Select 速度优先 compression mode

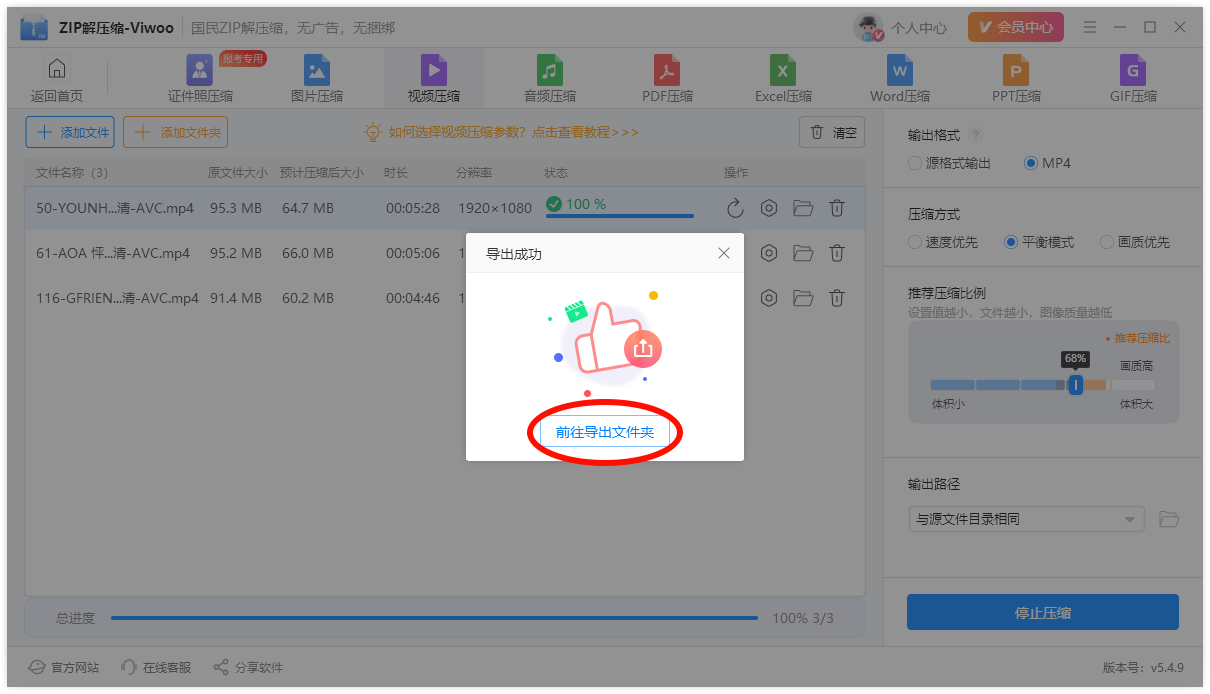pos(943,242)
